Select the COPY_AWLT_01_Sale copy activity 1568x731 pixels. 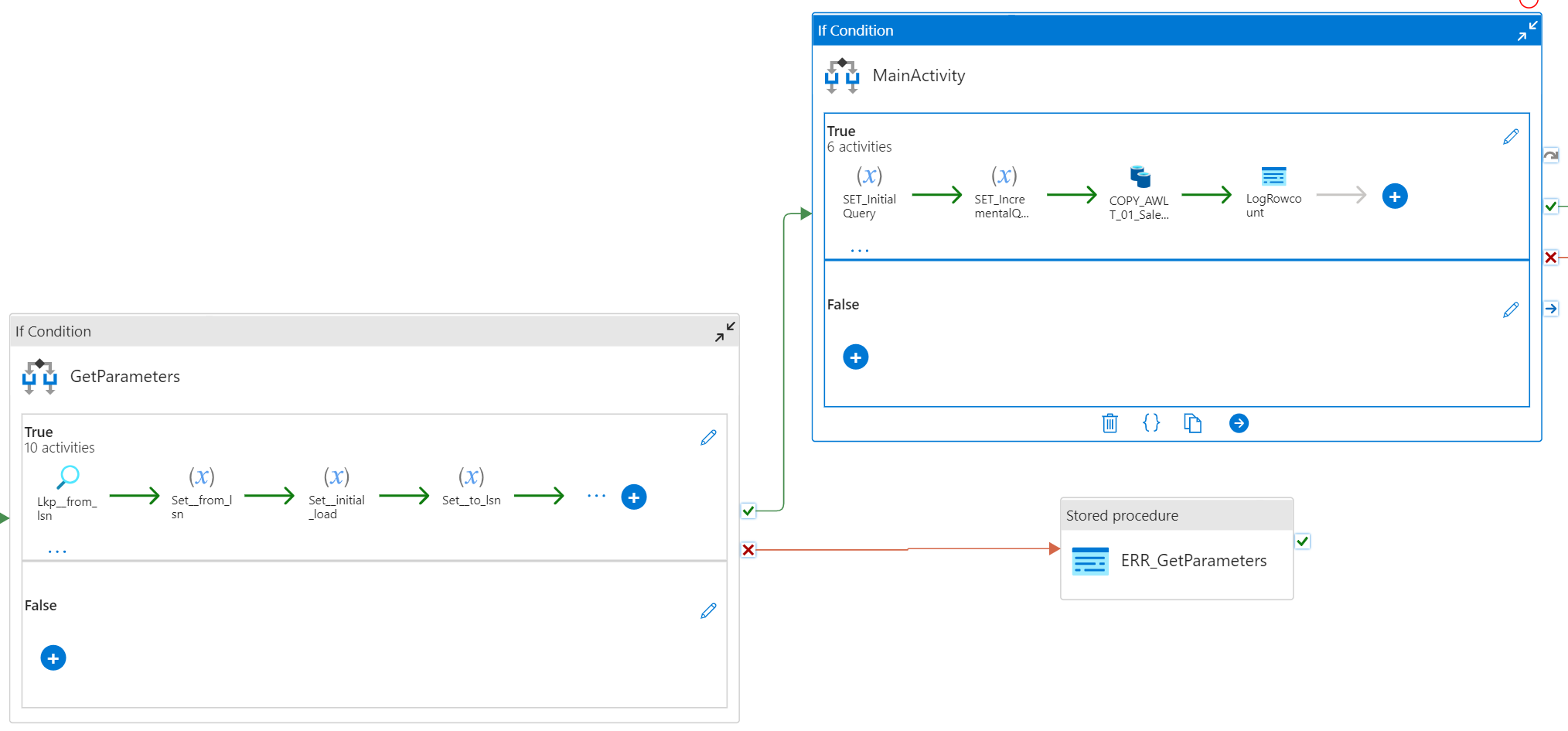(x=1139, y=193)
